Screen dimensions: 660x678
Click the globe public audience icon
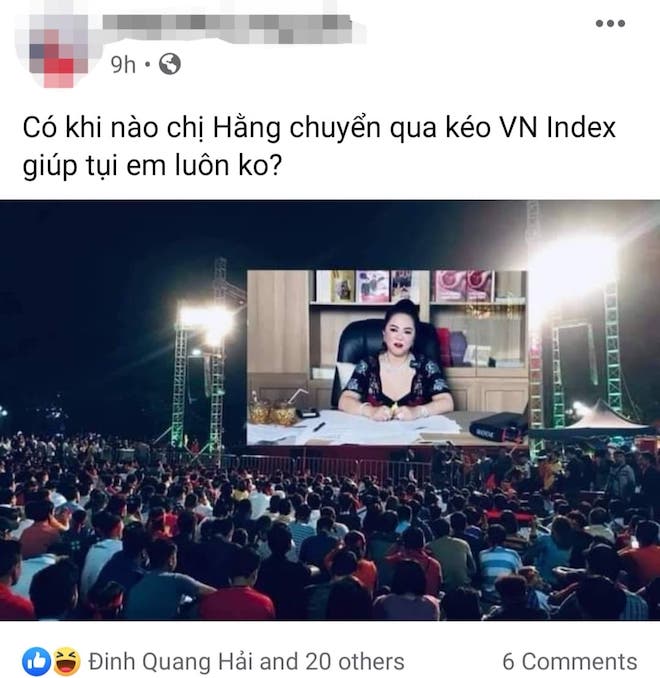pos(170,64)
